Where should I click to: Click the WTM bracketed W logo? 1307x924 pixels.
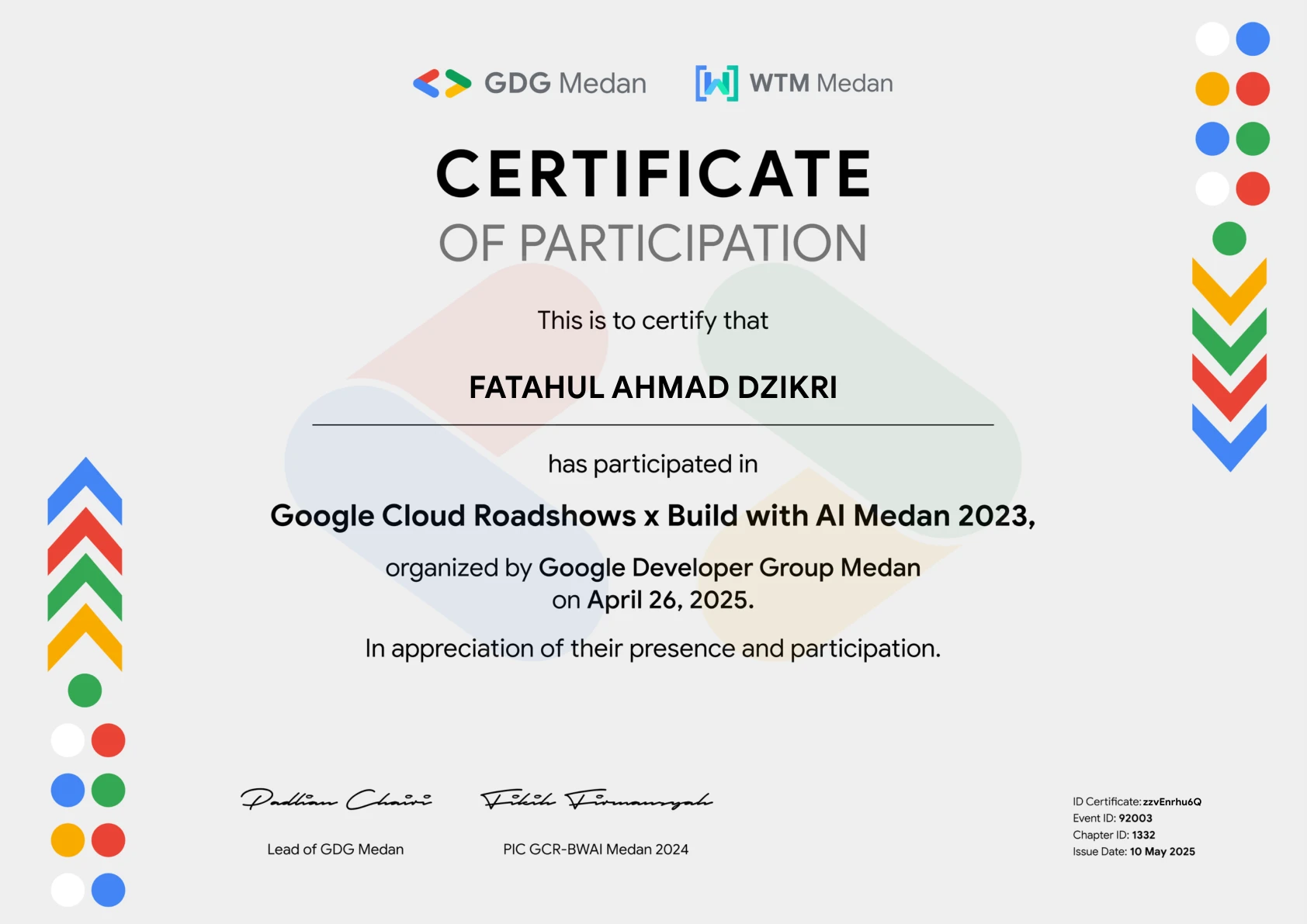point(716,83)
